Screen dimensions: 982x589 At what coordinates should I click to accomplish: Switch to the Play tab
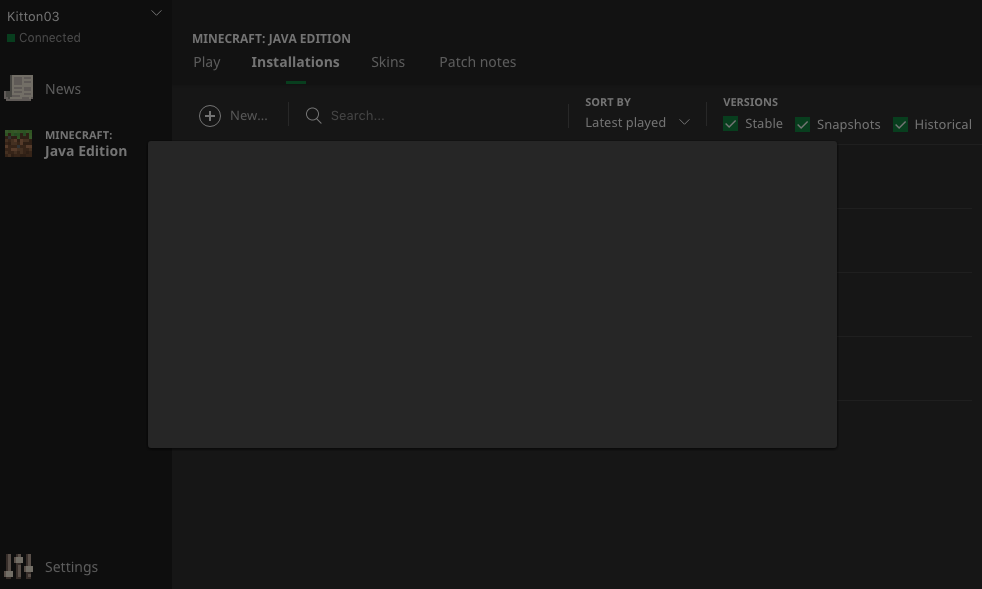pos(207,62)
